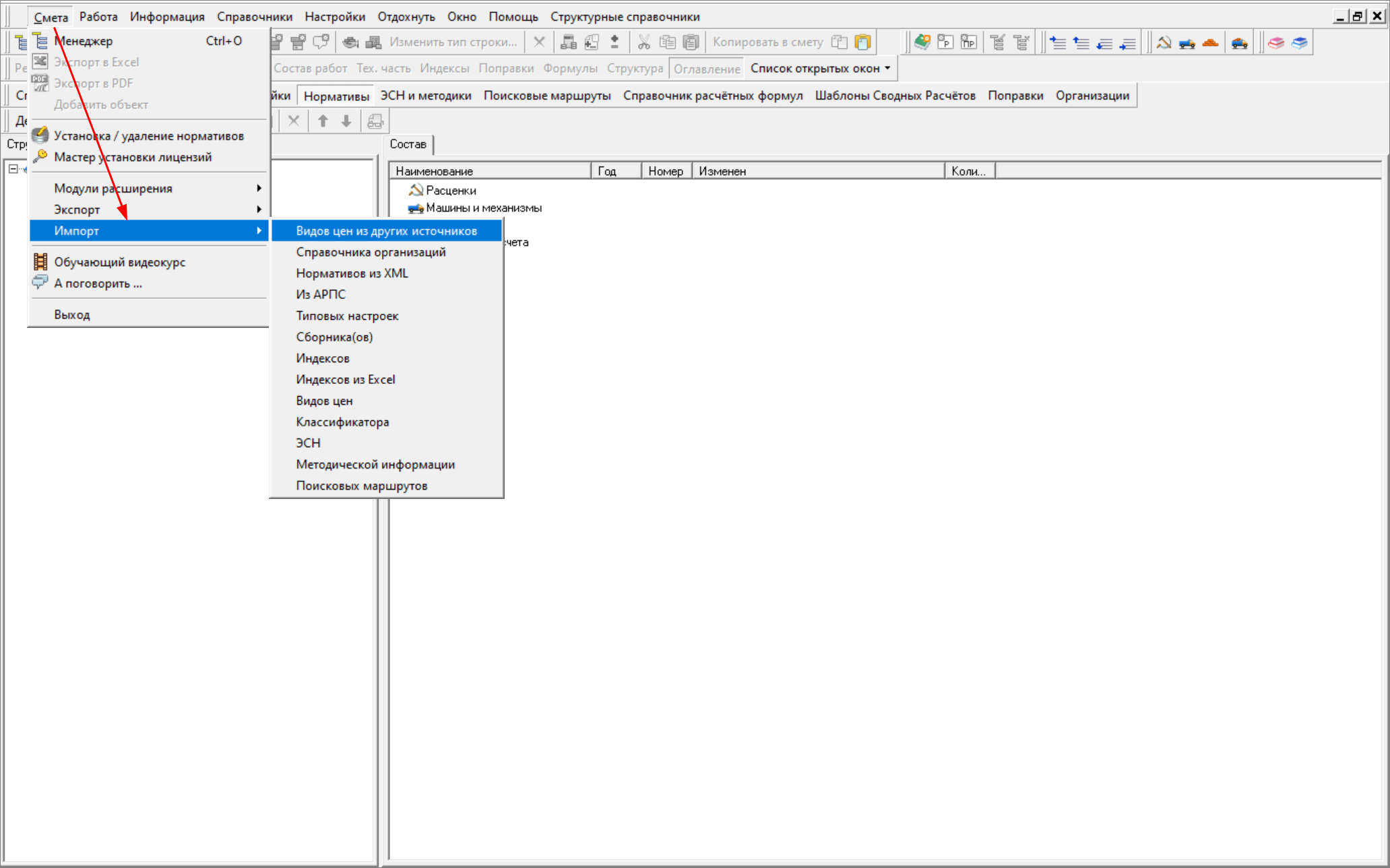Click the Оглавление button
1390x868 pixels.
(x=707, y=69)
